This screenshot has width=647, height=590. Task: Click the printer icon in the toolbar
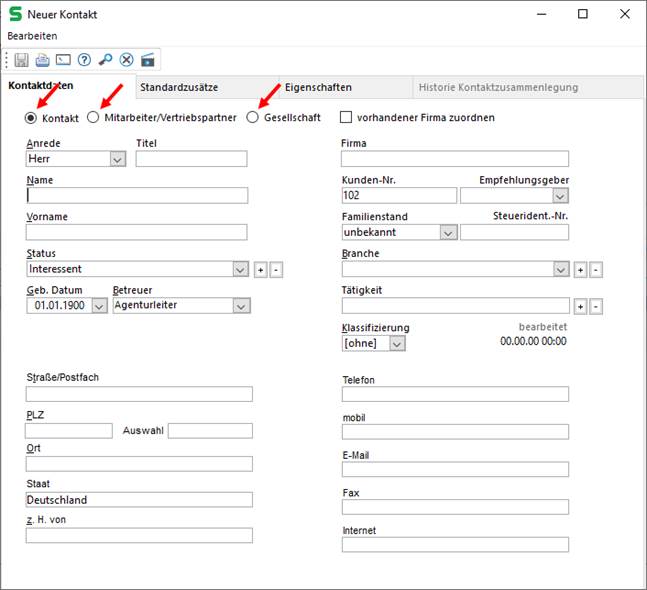[42, 60]
